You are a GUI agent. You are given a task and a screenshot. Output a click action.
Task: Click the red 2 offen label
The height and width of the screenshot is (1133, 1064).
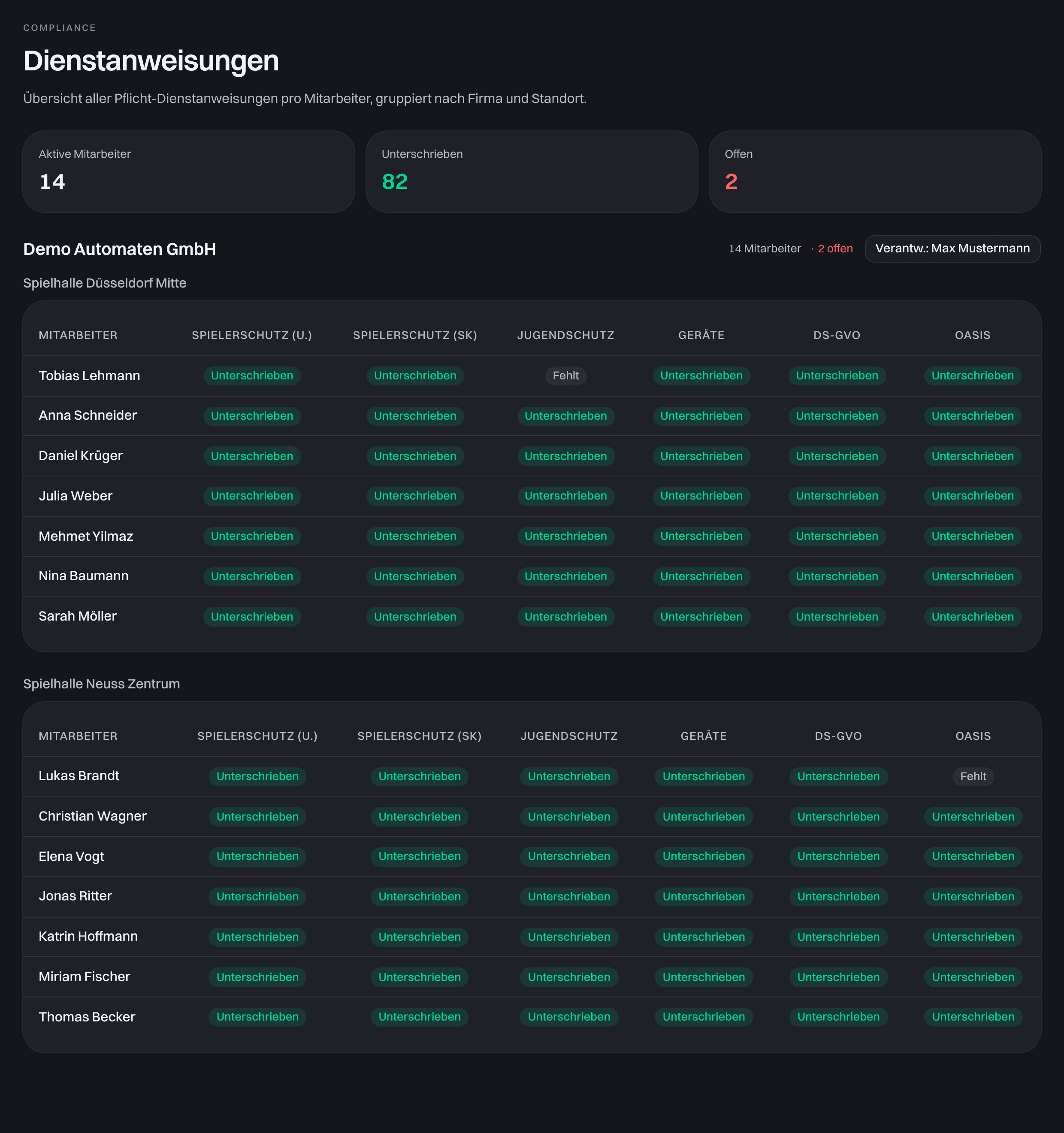[835, 248]
